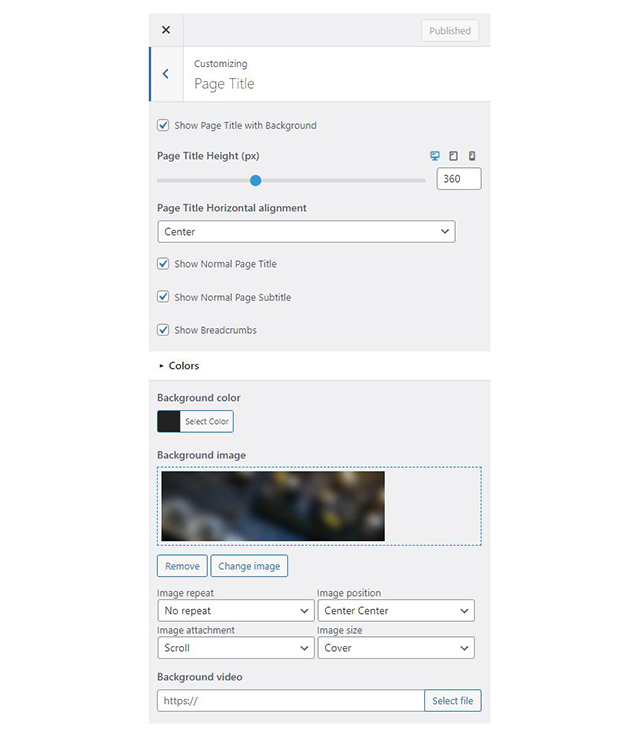
Task: Select the desktop device preview icon
Action: 435,156
